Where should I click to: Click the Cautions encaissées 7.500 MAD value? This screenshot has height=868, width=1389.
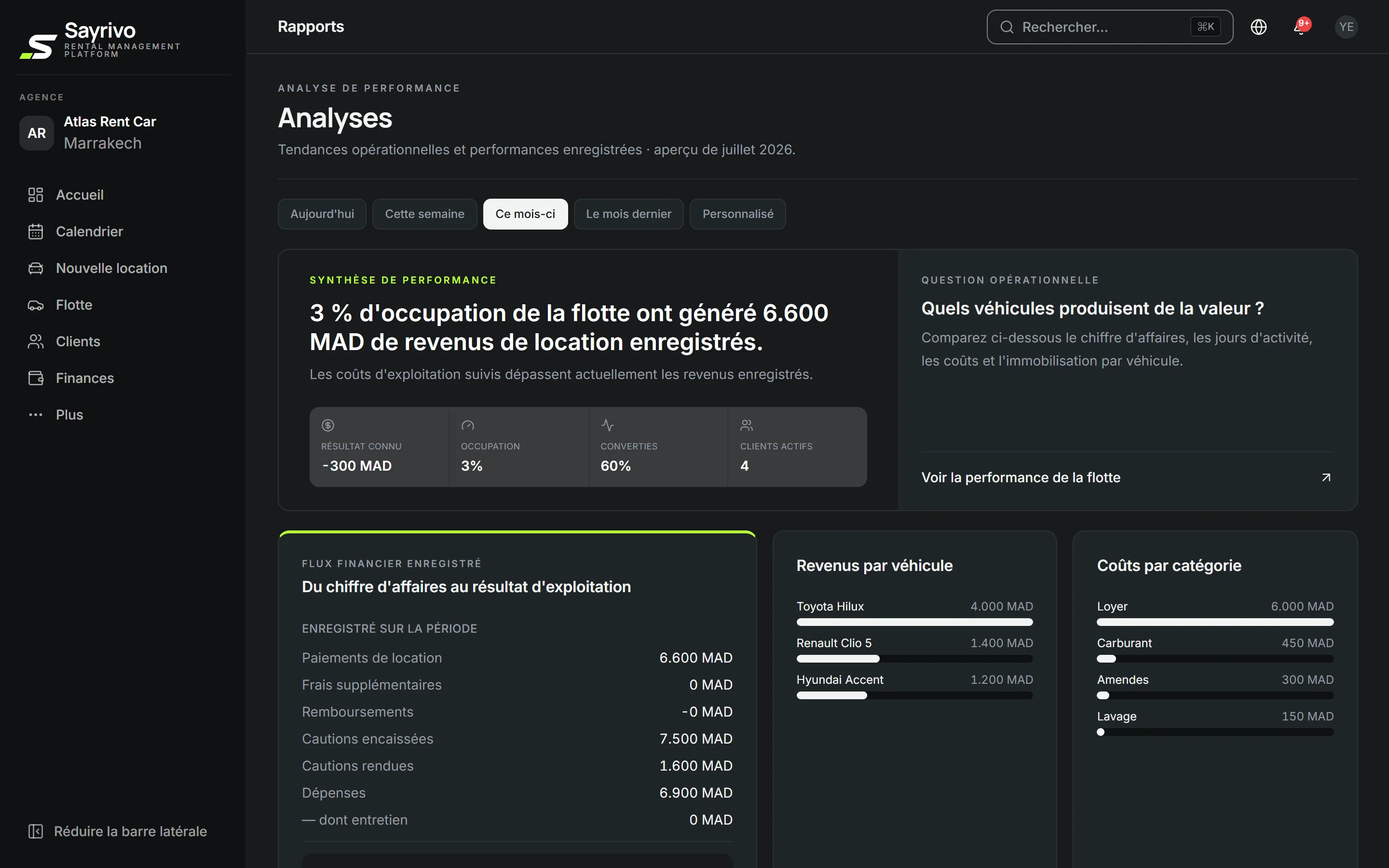695,739
